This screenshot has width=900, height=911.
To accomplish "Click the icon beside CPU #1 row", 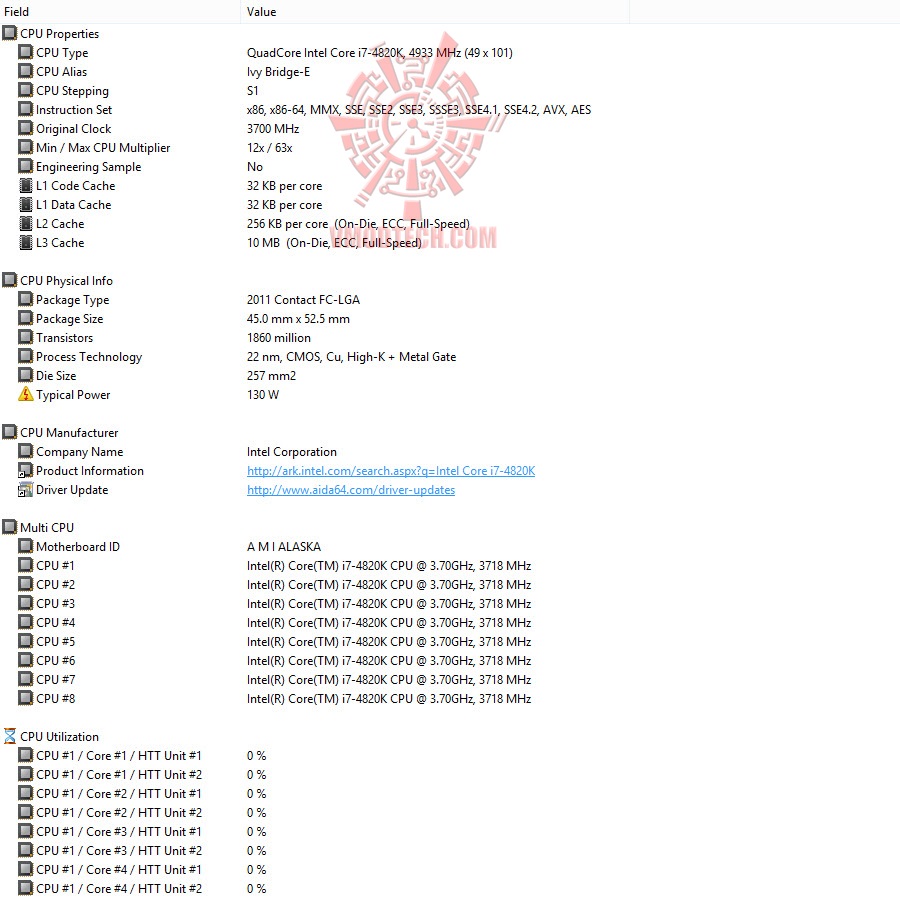I will tap(26, 565).
